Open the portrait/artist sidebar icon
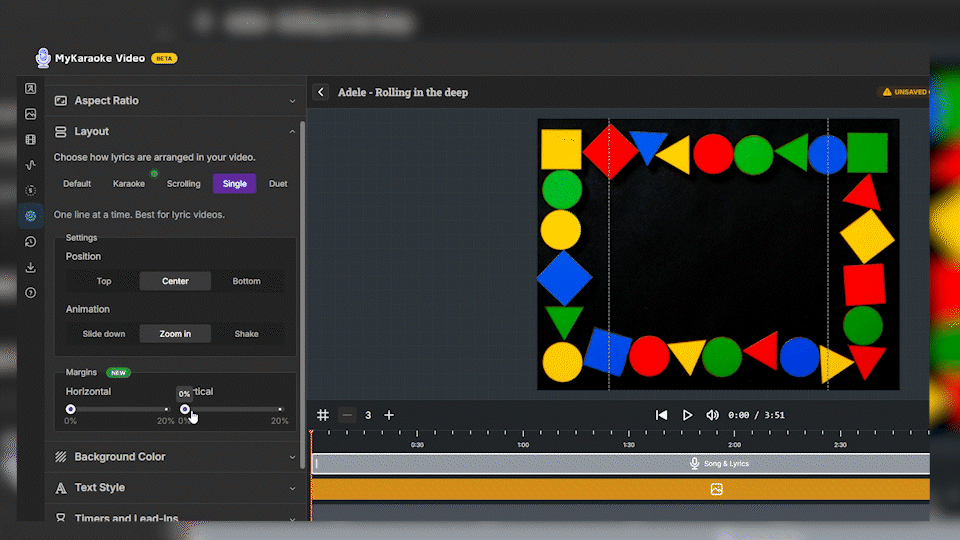This screenshot has height=540, width=960. pyautogui.click(x=31, y=89)
